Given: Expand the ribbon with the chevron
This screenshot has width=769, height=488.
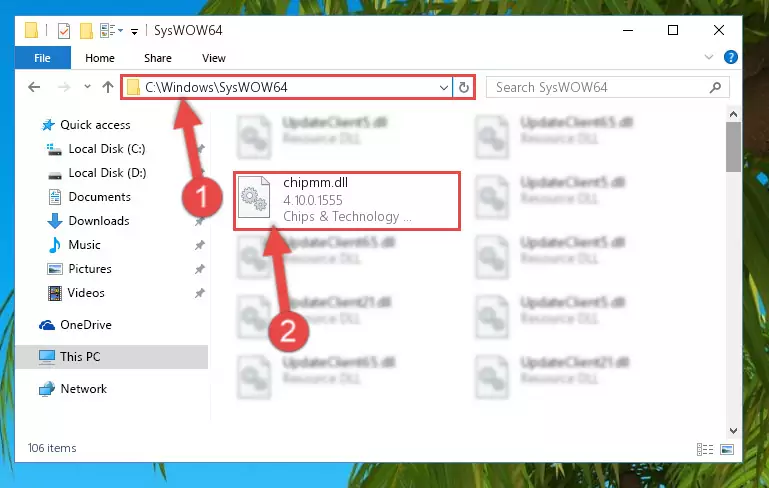Looking at the screenshot, I should point(709,57).
